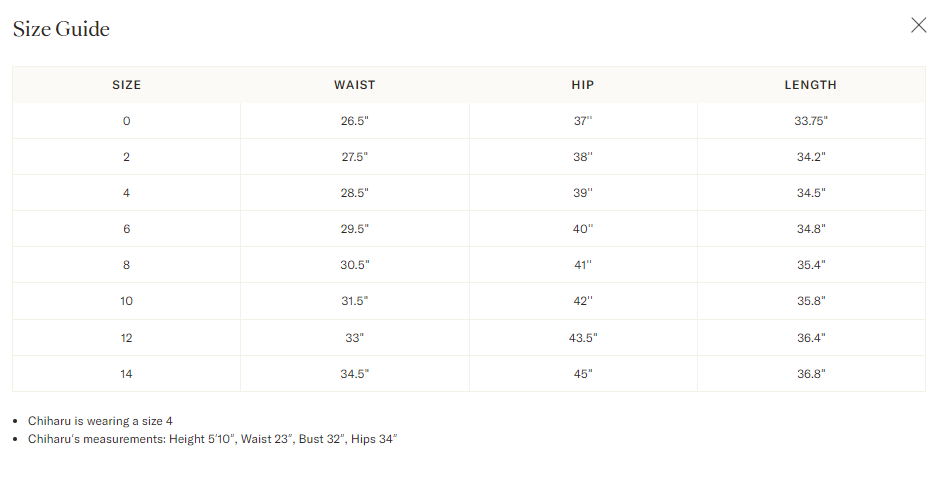The width and height of the screenshot is (942, 488).
Task: Click the size 10 row label
Action: pyautogui.click(x=126, y=301)
